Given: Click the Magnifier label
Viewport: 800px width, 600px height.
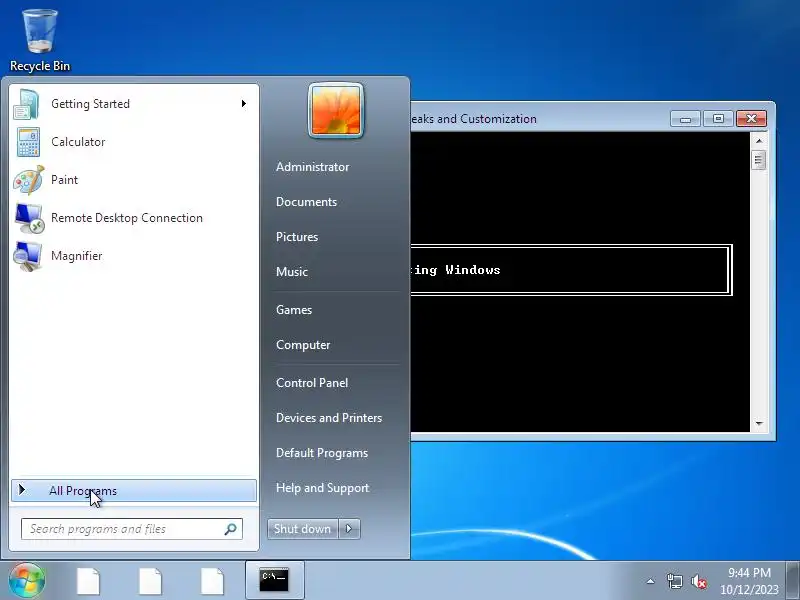Looking at the screenshot, I should coord(77,256).
